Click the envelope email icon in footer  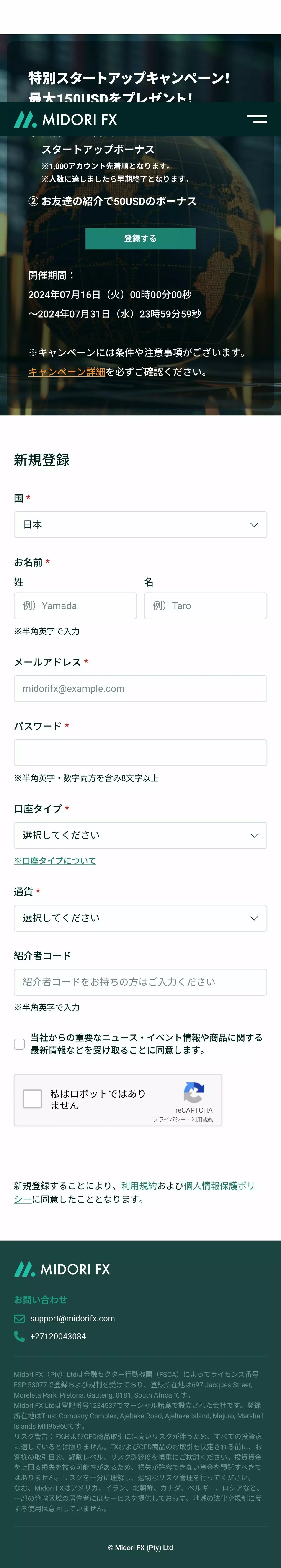pyautogui.click(x=19, y=1318)
